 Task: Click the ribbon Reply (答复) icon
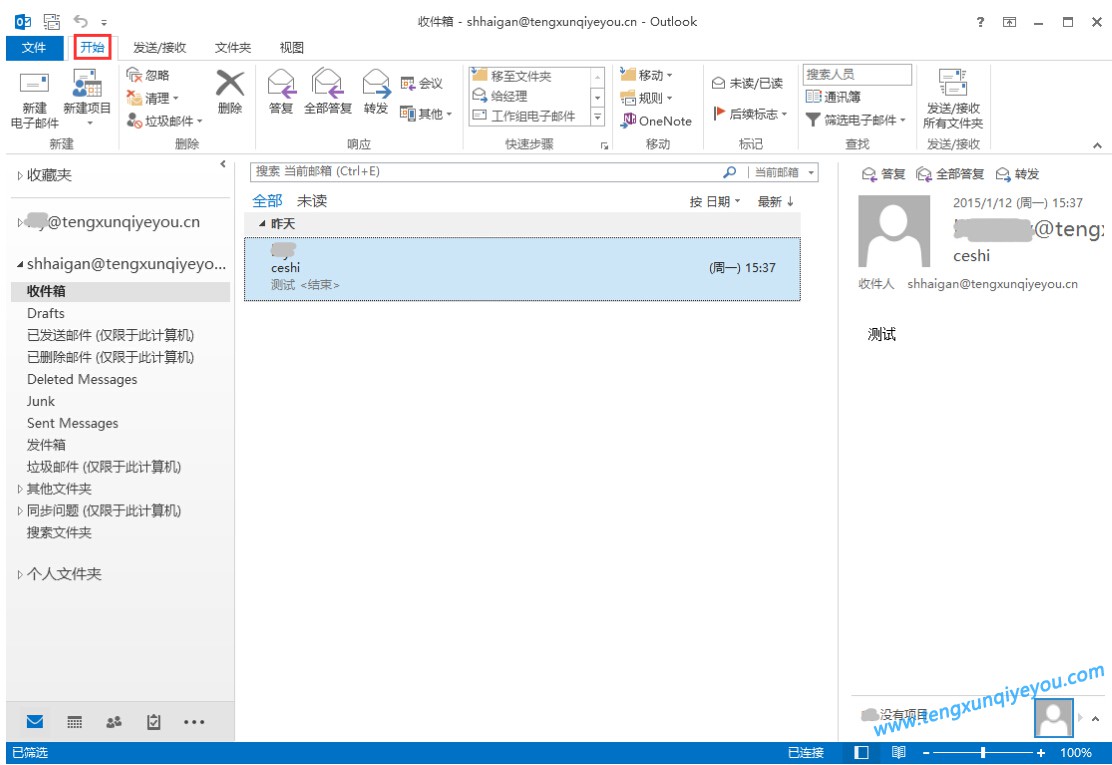click(281, 83)
